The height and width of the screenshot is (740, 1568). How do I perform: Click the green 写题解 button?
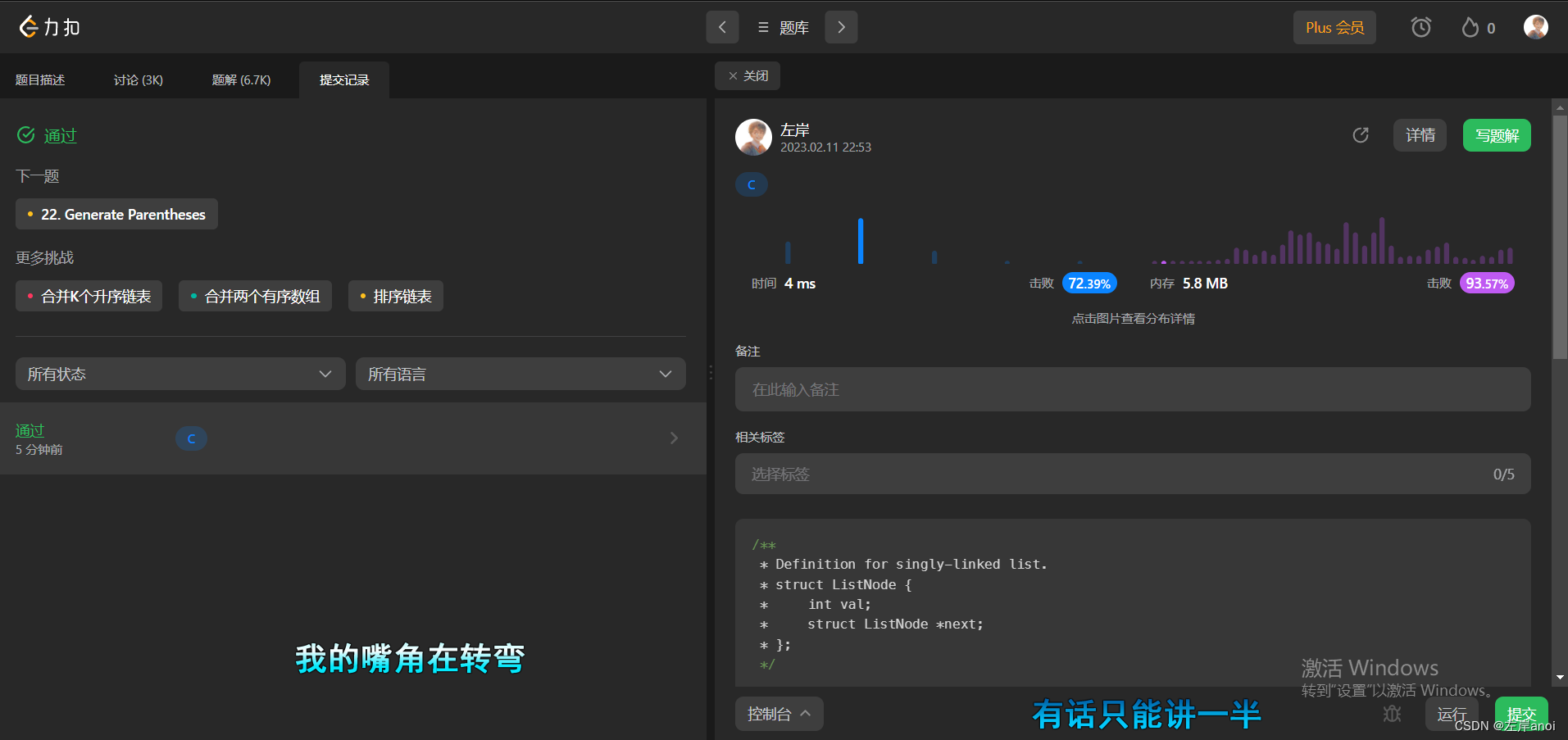(x=1497, y=135)
